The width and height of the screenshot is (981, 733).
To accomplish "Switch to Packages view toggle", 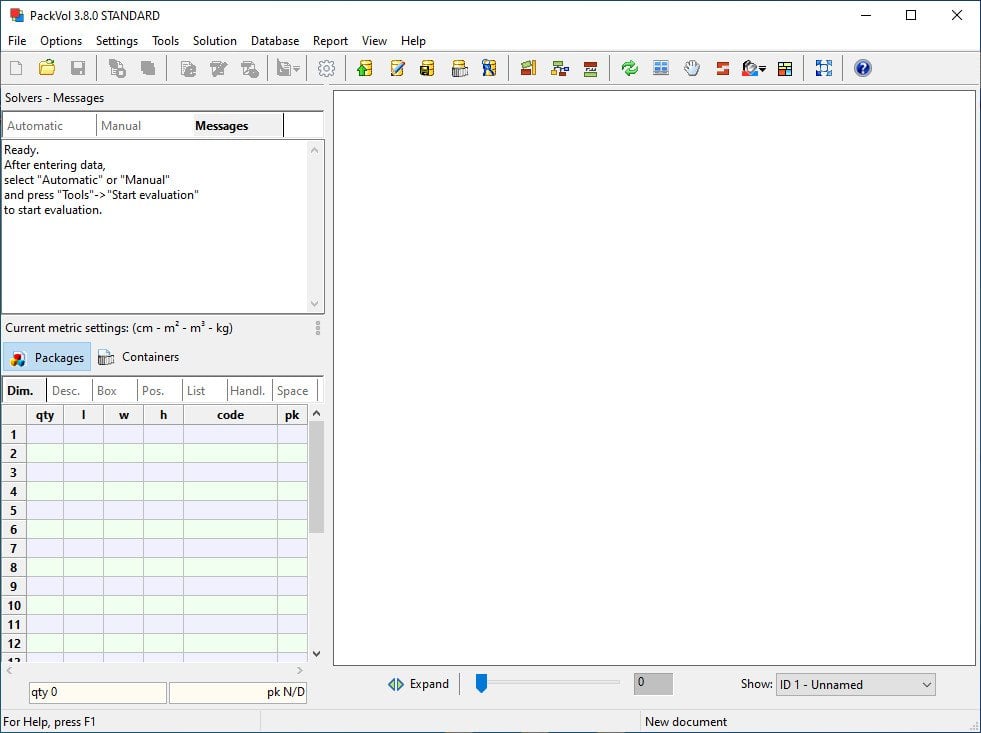I will tap(47, 357).
